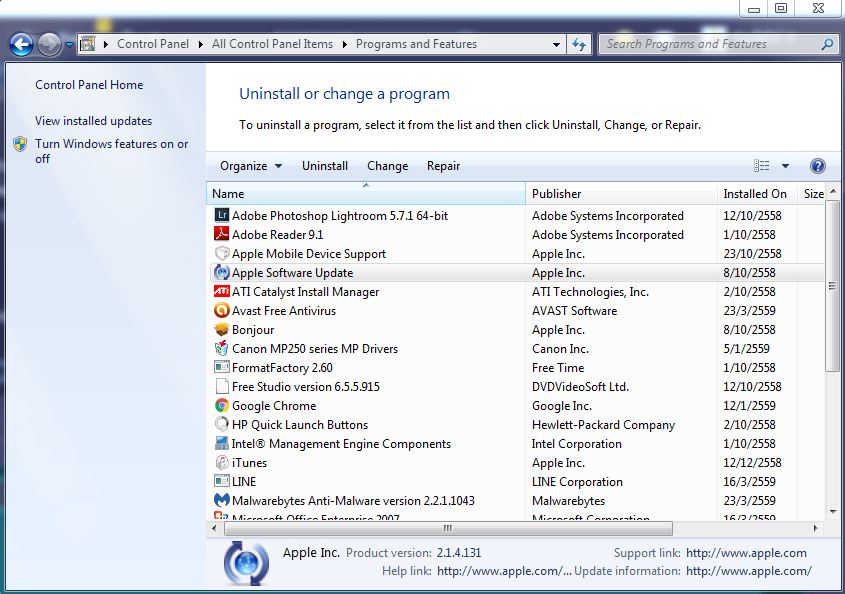Click the change view icon
Viewport: 845px width, 594px height.
point(761,166)
